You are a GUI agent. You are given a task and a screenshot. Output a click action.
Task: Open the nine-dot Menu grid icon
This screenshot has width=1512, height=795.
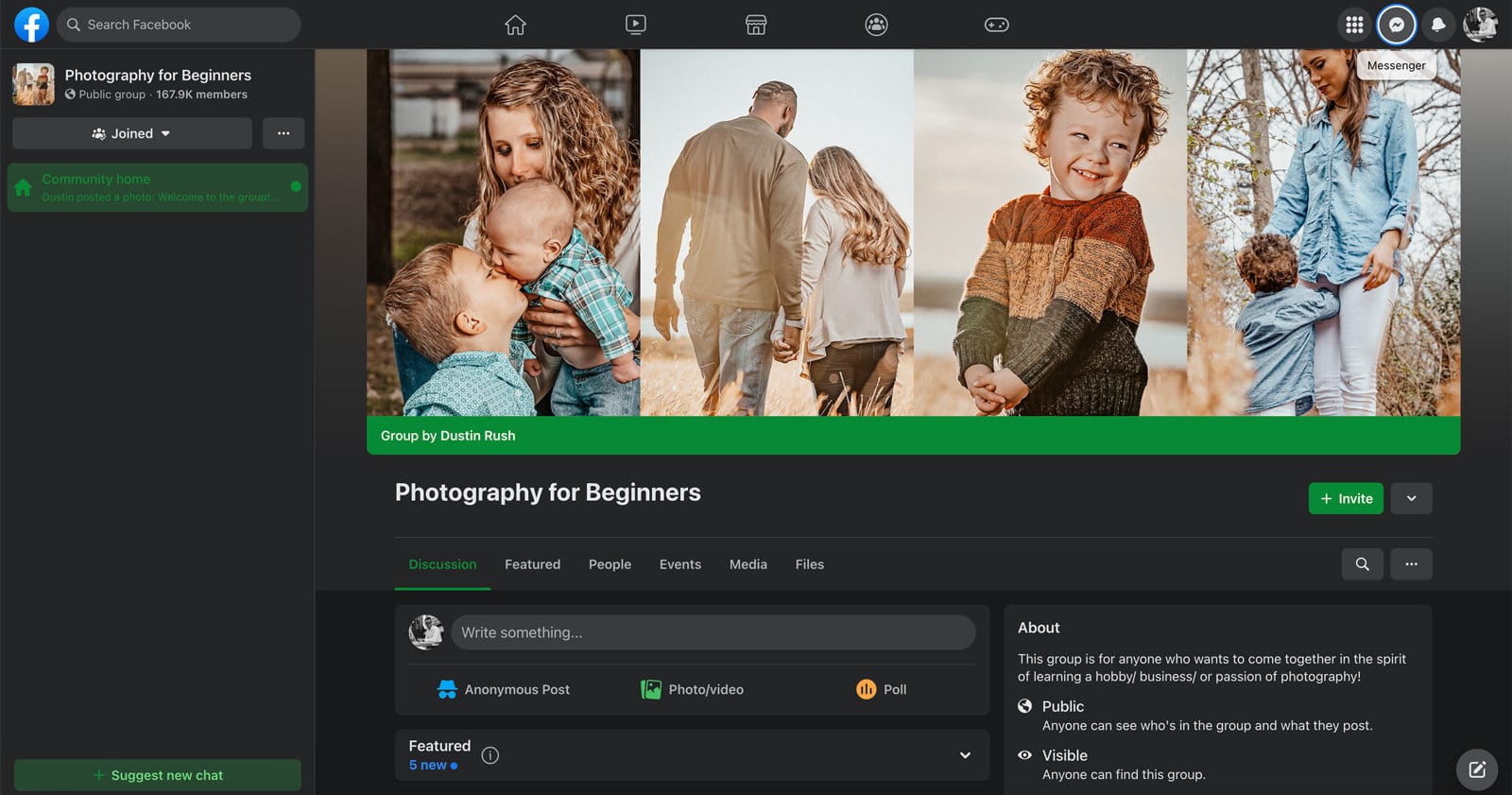click(x=1354, y=25)
